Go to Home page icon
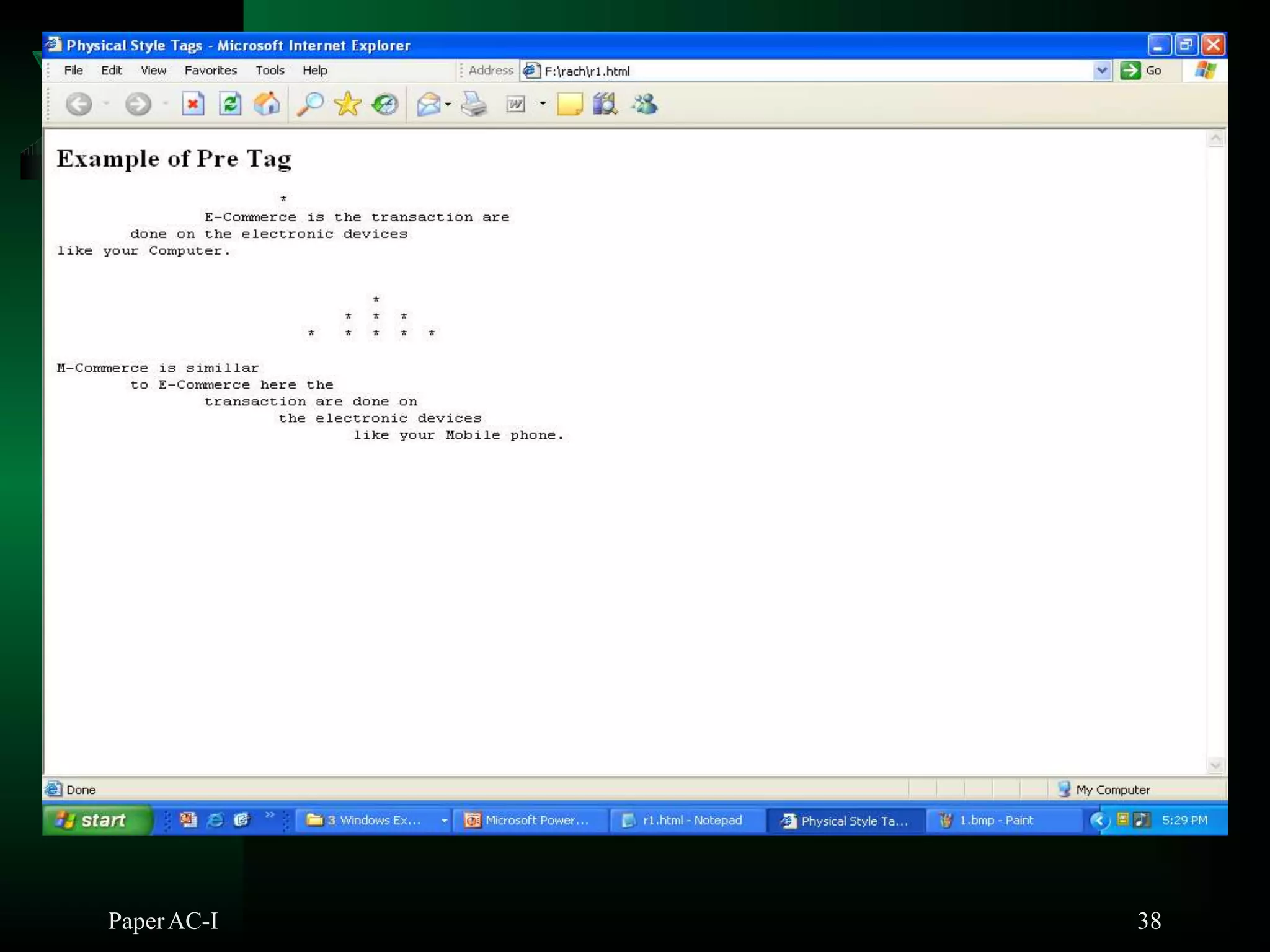The width and height of the screenshot is (1270, 952). click(267, 104)
